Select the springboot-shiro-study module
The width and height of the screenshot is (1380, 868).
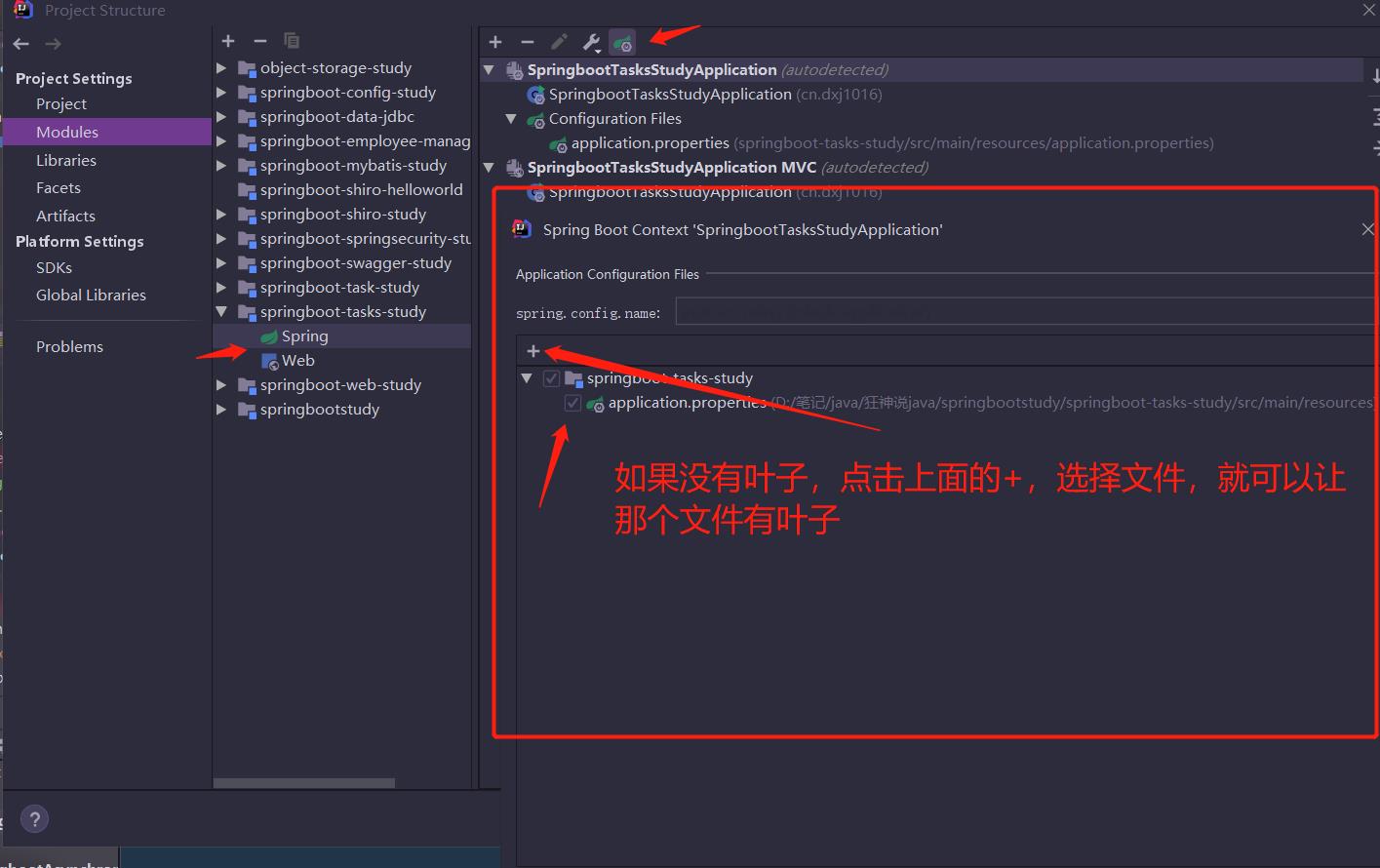tap(343, 215)
